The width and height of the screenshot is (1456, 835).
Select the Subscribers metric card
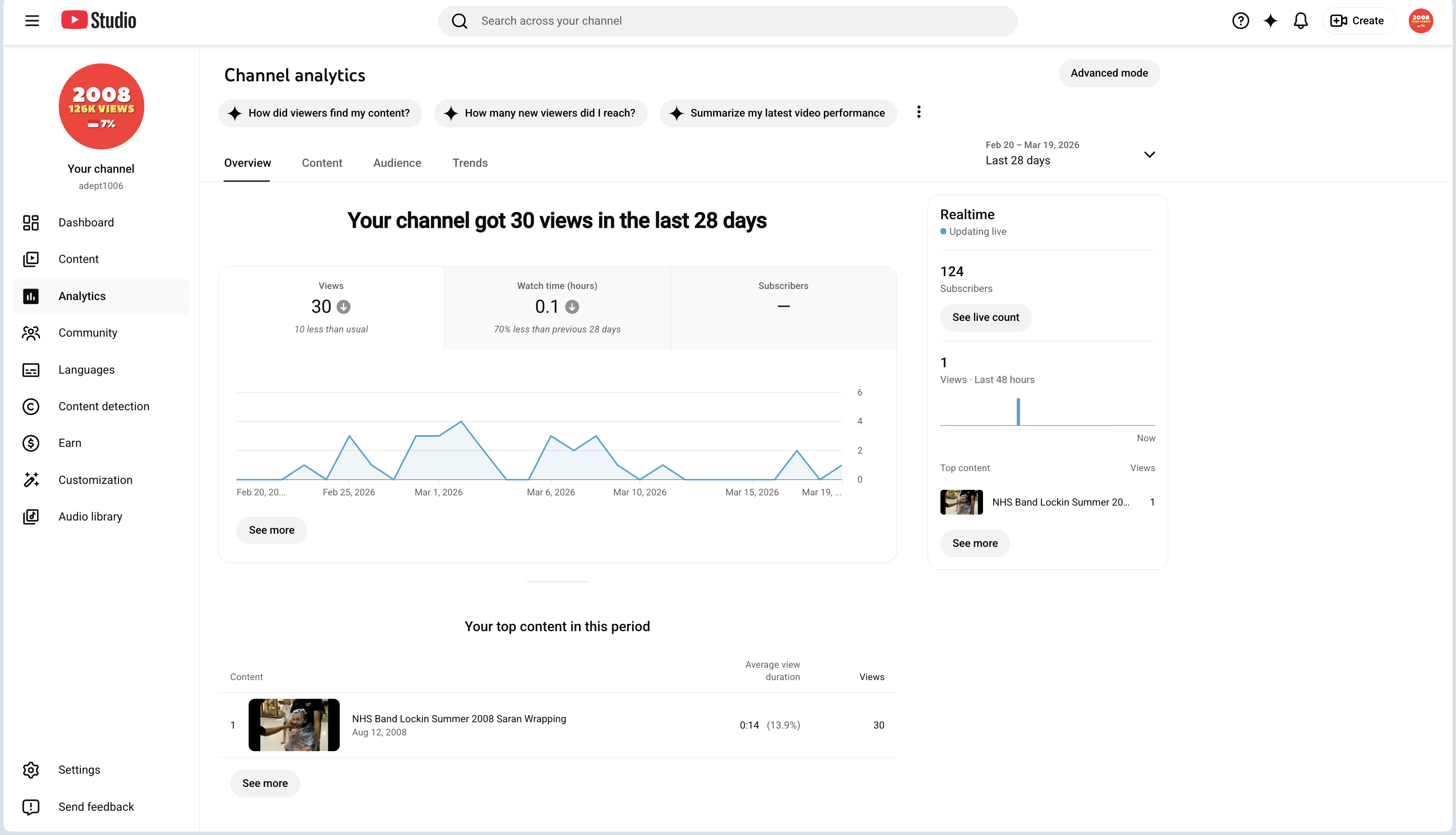[783, 307]
